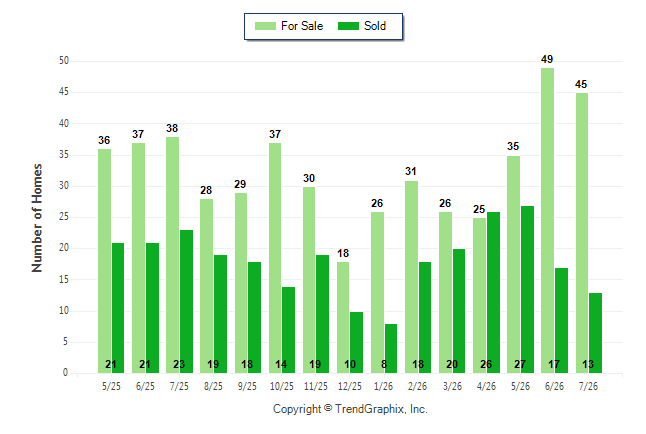Image resolution: width=646 pixels, height=434 pixels.
Task: Click the Number of Homes axis title
Action: pos(37,218)
